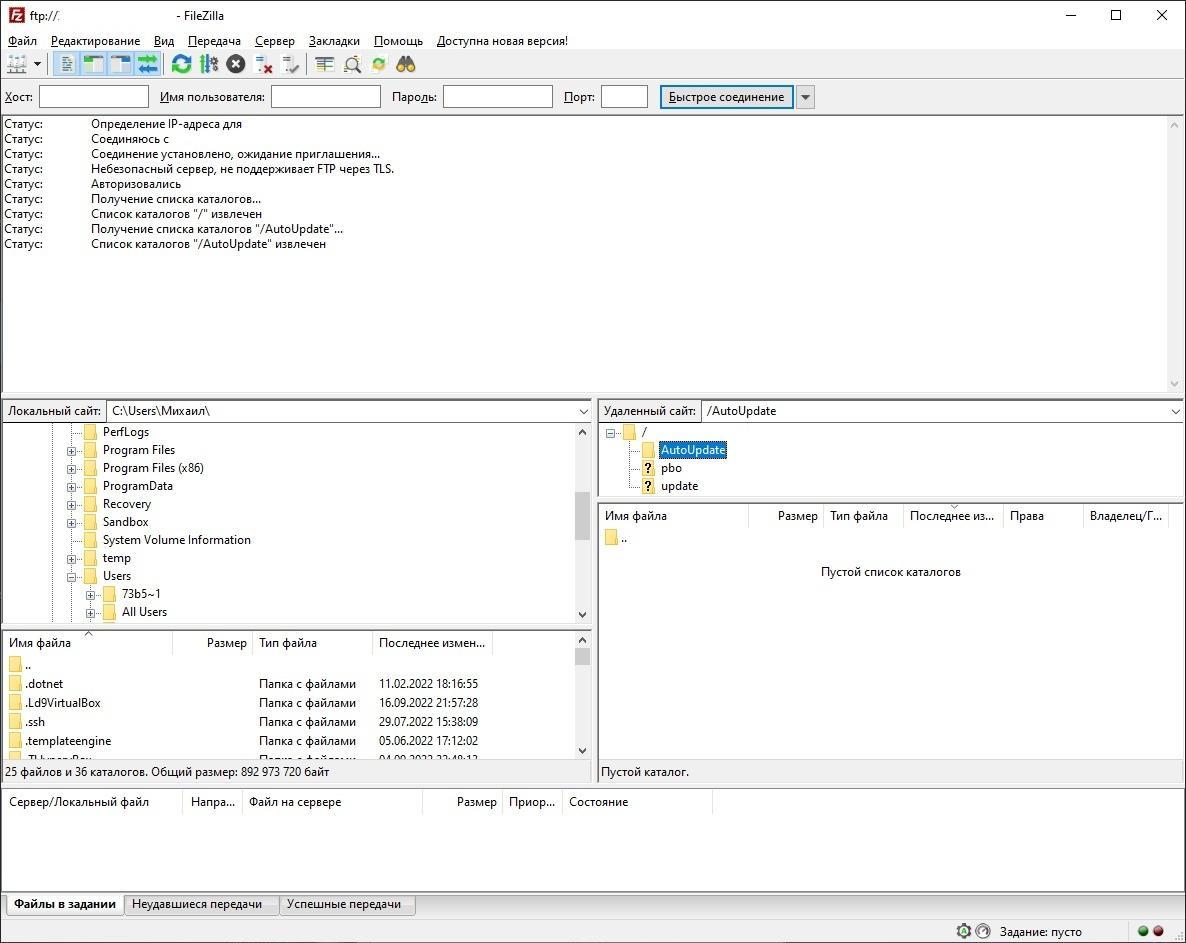Toggle synchronized browsing icon

pyautogui.click(x=378, y=64)
